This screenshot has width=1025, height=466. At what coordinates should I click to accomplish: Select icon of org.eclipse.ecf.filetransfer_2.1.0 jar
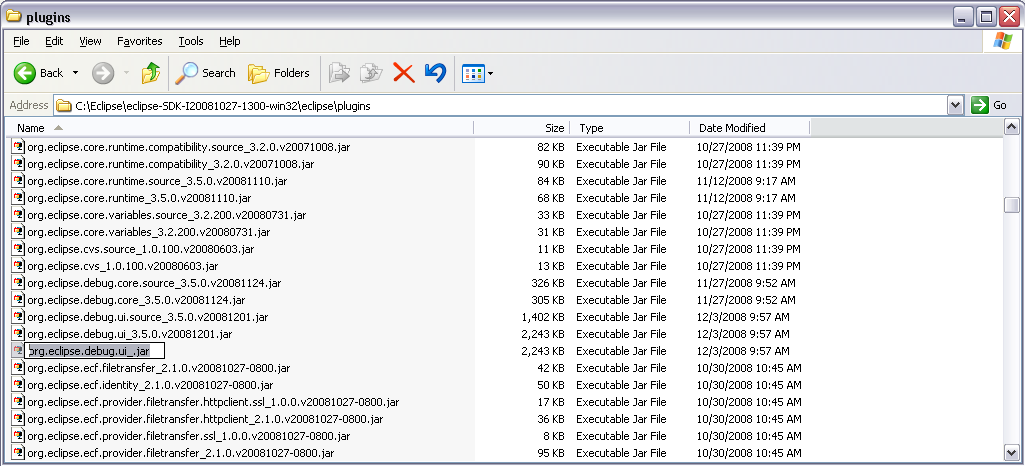pyautogui.click(x=18, y=368)
